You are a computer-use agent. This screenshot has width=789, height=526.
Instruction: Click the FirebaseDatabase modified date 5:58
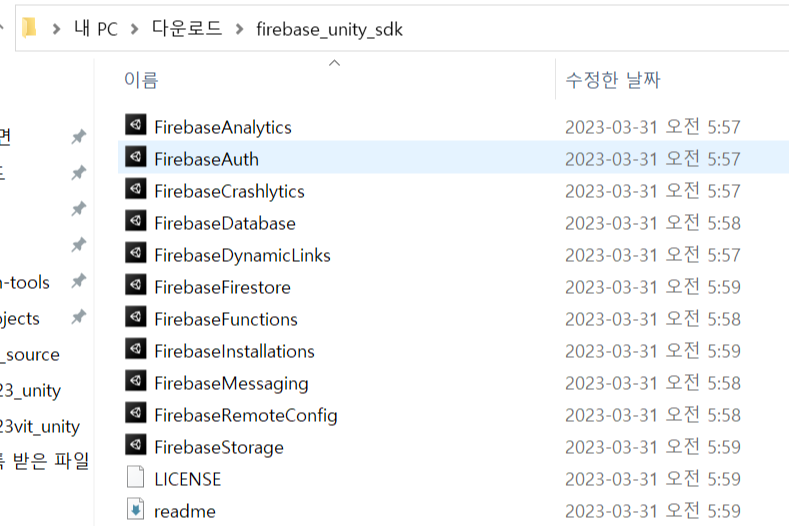pyautogui.click(x=653, y=223)
